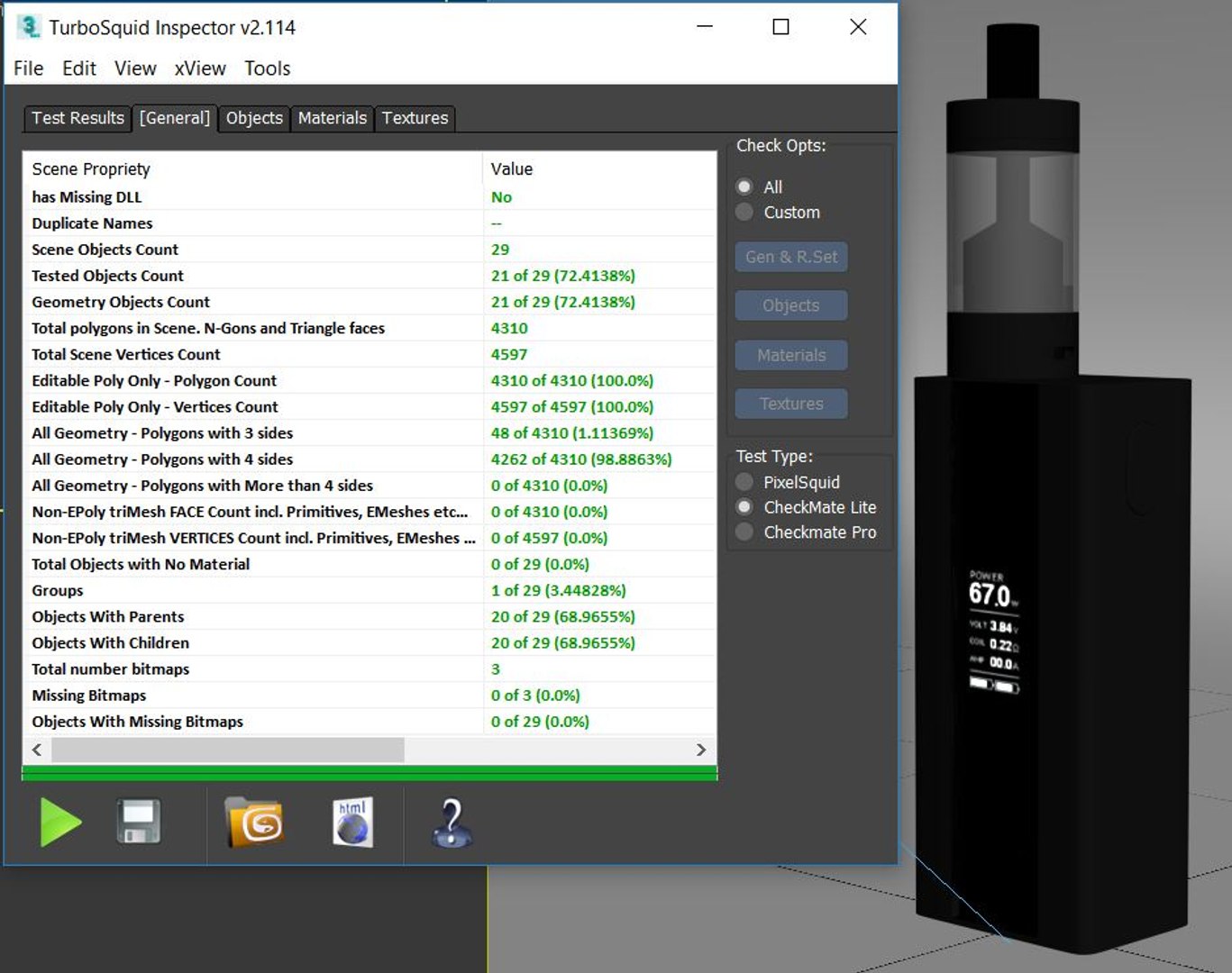Switch to the Test Results tab
This screenshot has width=1232, height=973.
(78, 118)
